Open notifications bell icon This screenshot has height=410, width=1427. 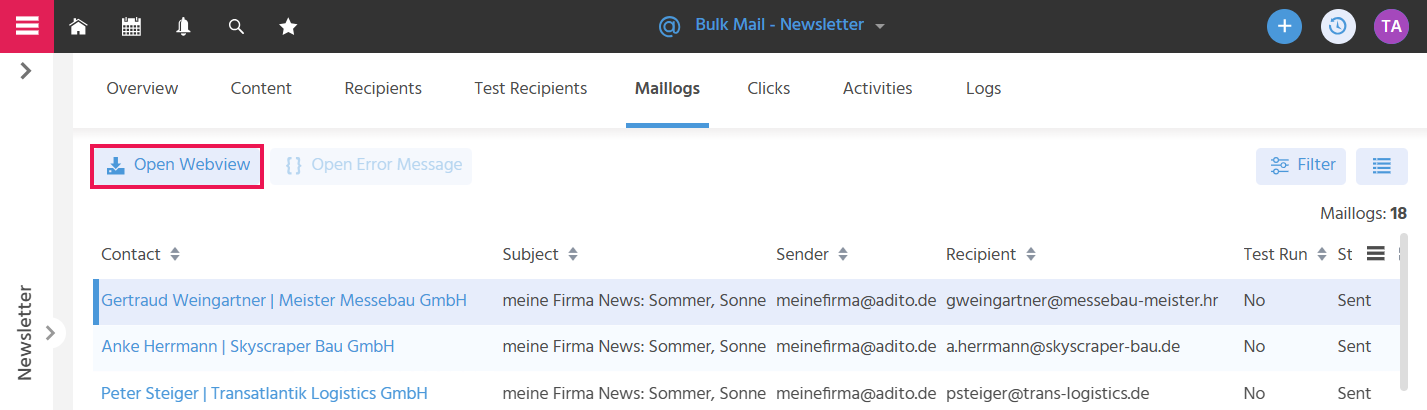[184, 27]
